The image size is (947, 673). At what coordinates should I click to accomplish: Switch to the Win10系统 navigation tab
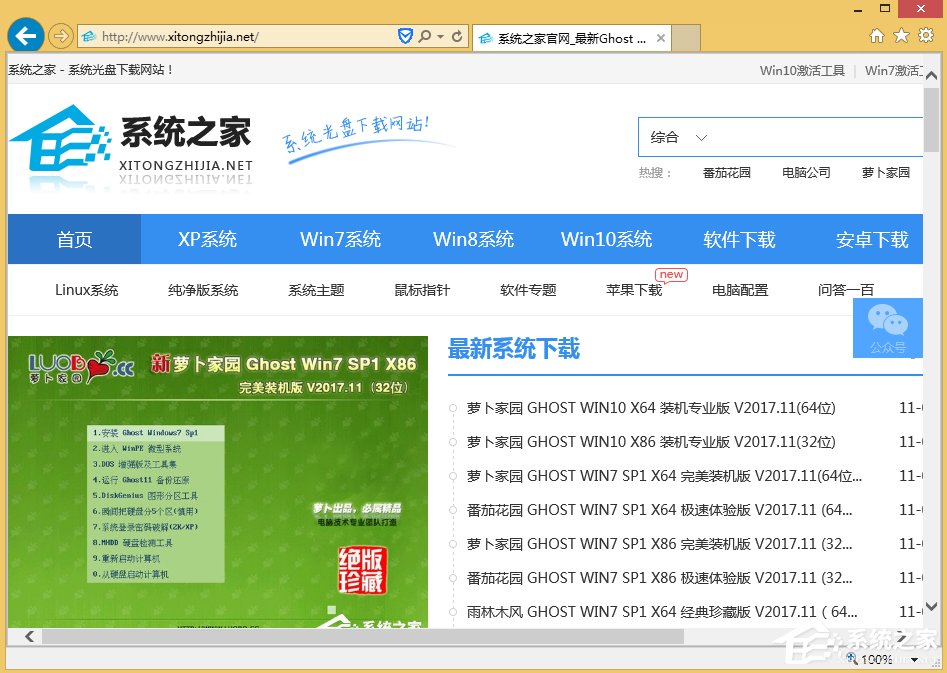(606, 239)
